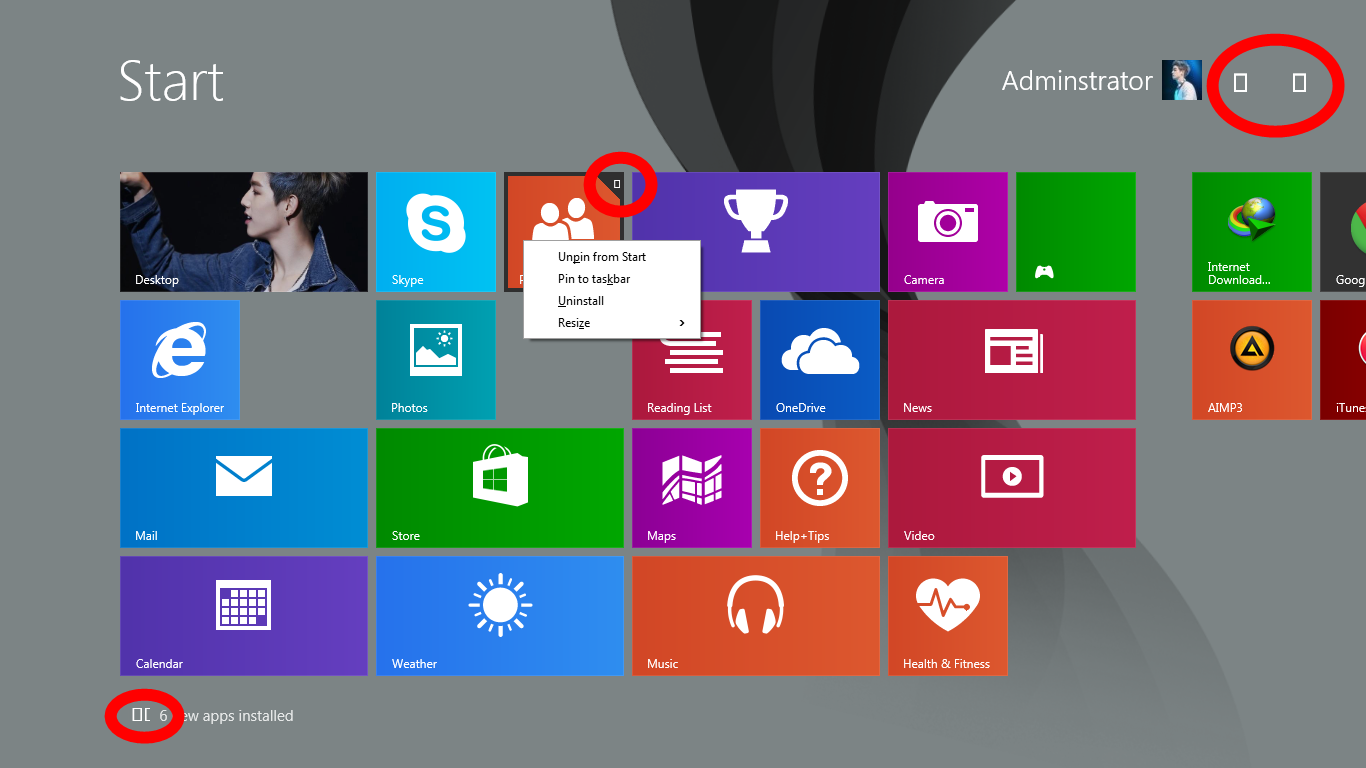The image size is (1366, 768).
Task: Launch the Music app tile
Action: (x=755, y=615)
